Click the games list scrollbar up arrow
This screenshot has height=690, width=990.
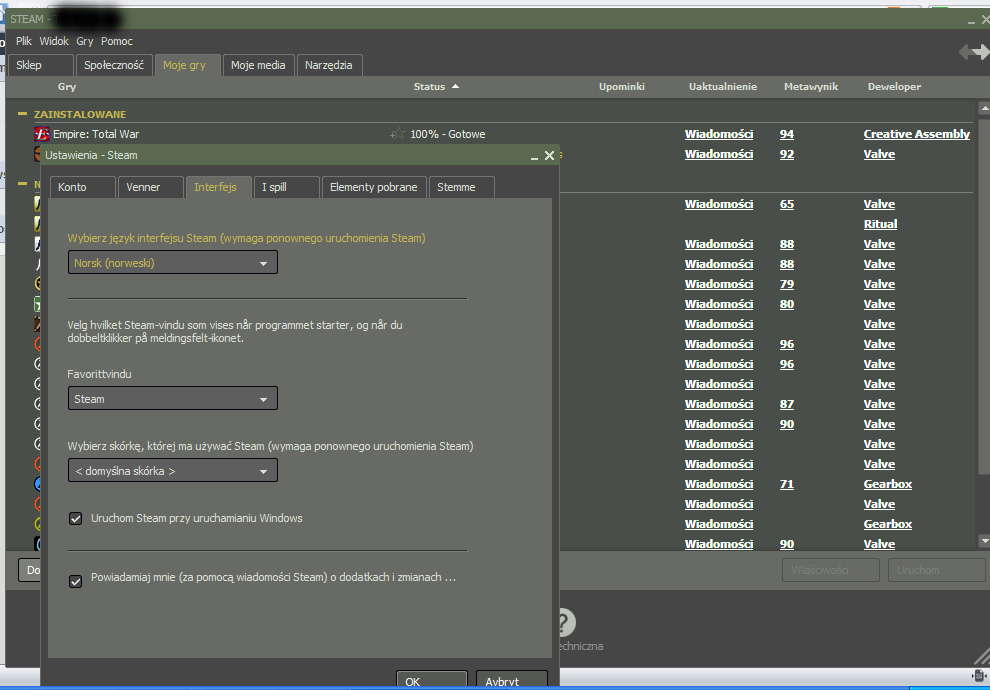click(984, 108)
